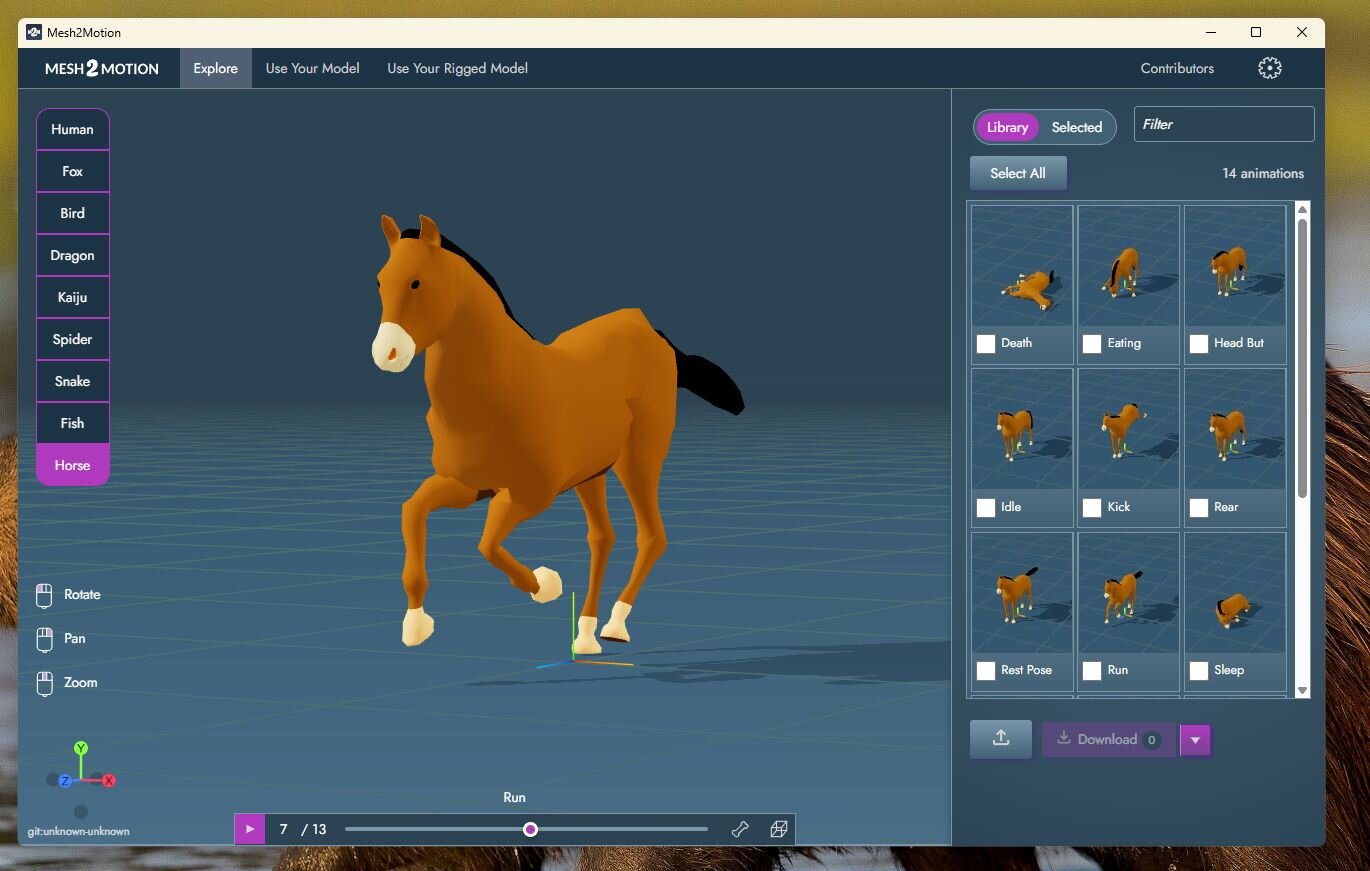The image size is (1370, 871).
Task: Click the animation list scrollbar thumb
Action: [1302, 357]
